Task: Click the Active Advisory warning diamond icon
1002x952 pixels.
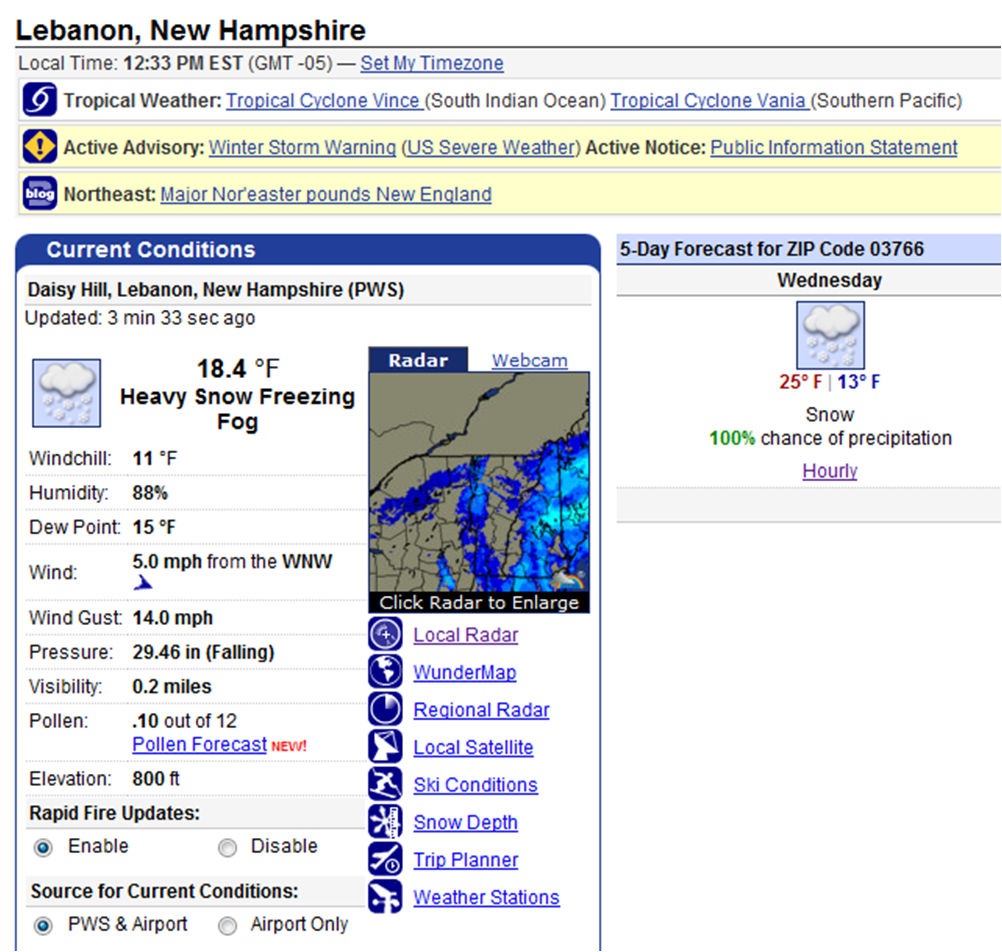Action: (x=40, y=146)
